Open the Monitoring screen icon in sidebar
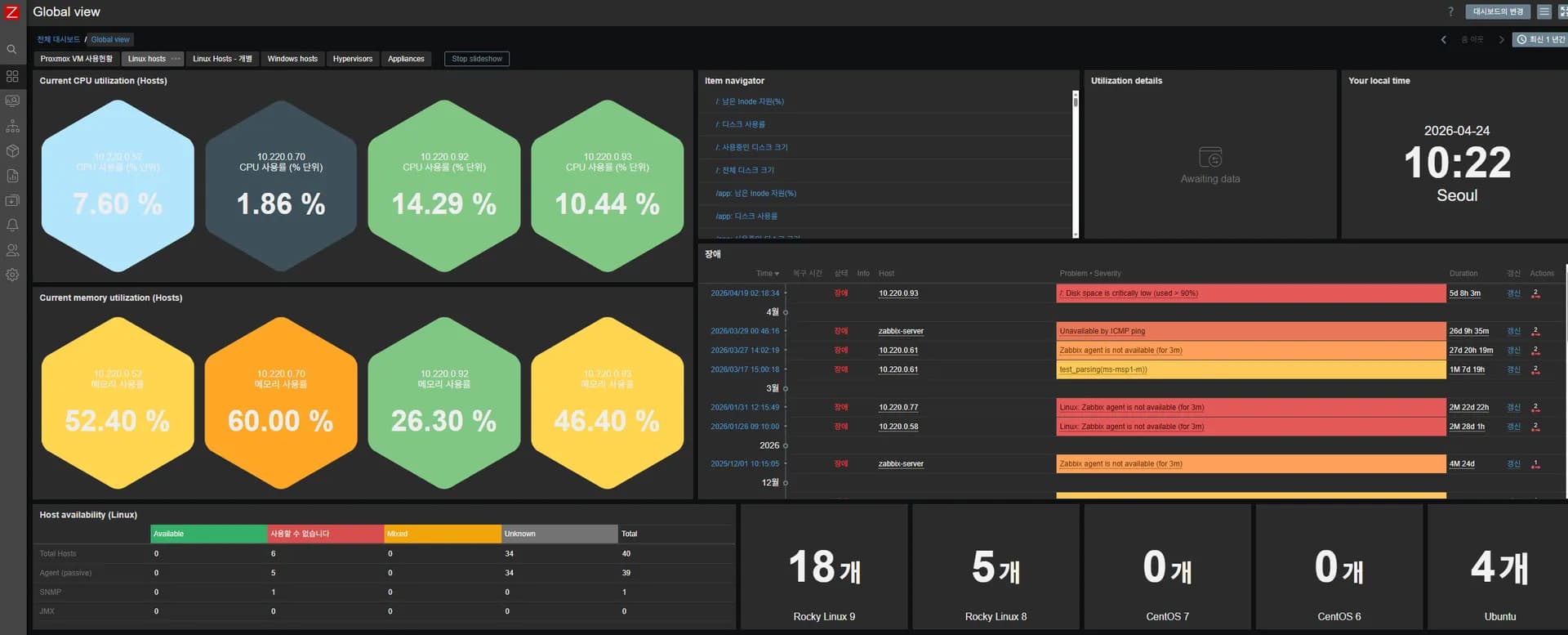Viewport: 1568px width, 635px height. pos(12,101)
